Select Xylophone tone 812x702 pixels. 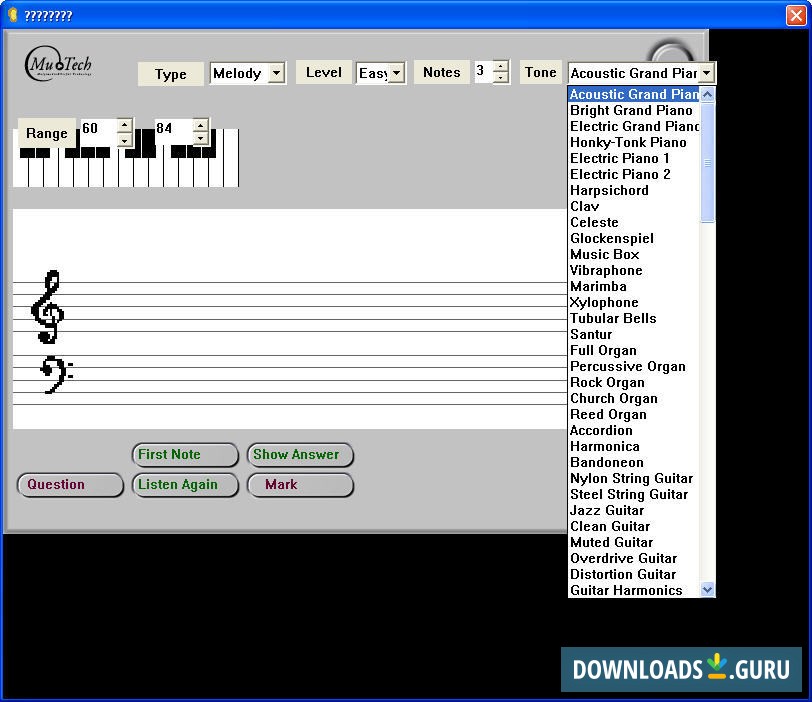pos(634,303)
